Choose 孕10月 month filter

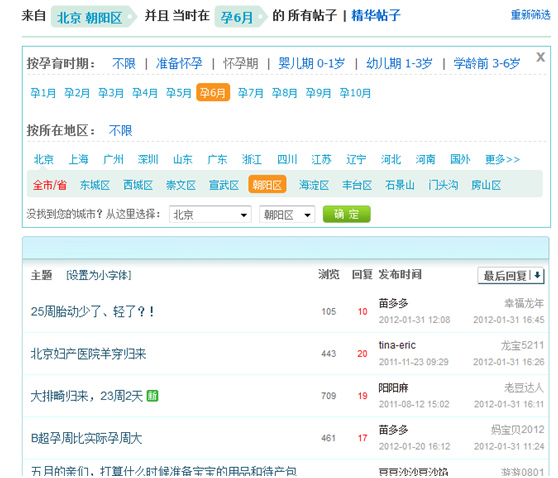tap(355, 93)
